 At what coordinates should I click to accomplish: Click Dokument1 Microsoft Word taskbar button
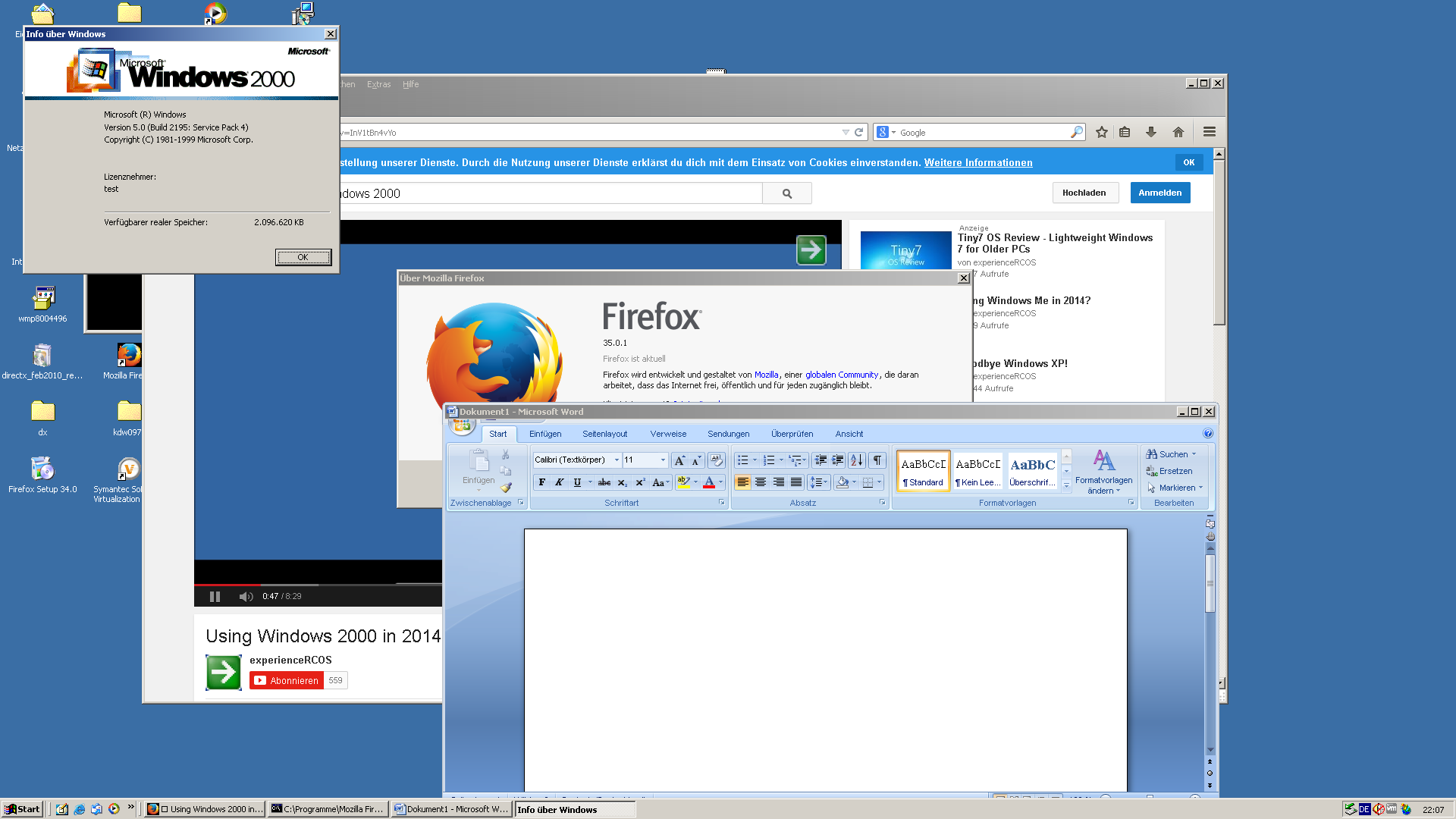452,809
